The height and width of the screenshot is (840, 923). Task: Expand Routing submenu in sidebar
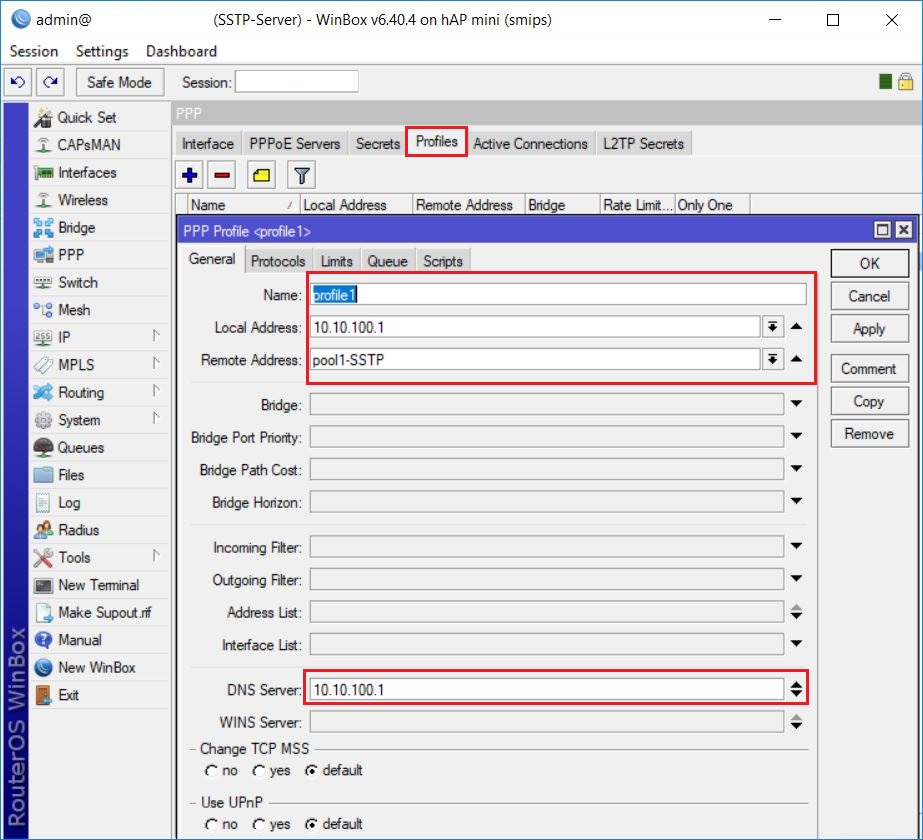pos(156,391)
